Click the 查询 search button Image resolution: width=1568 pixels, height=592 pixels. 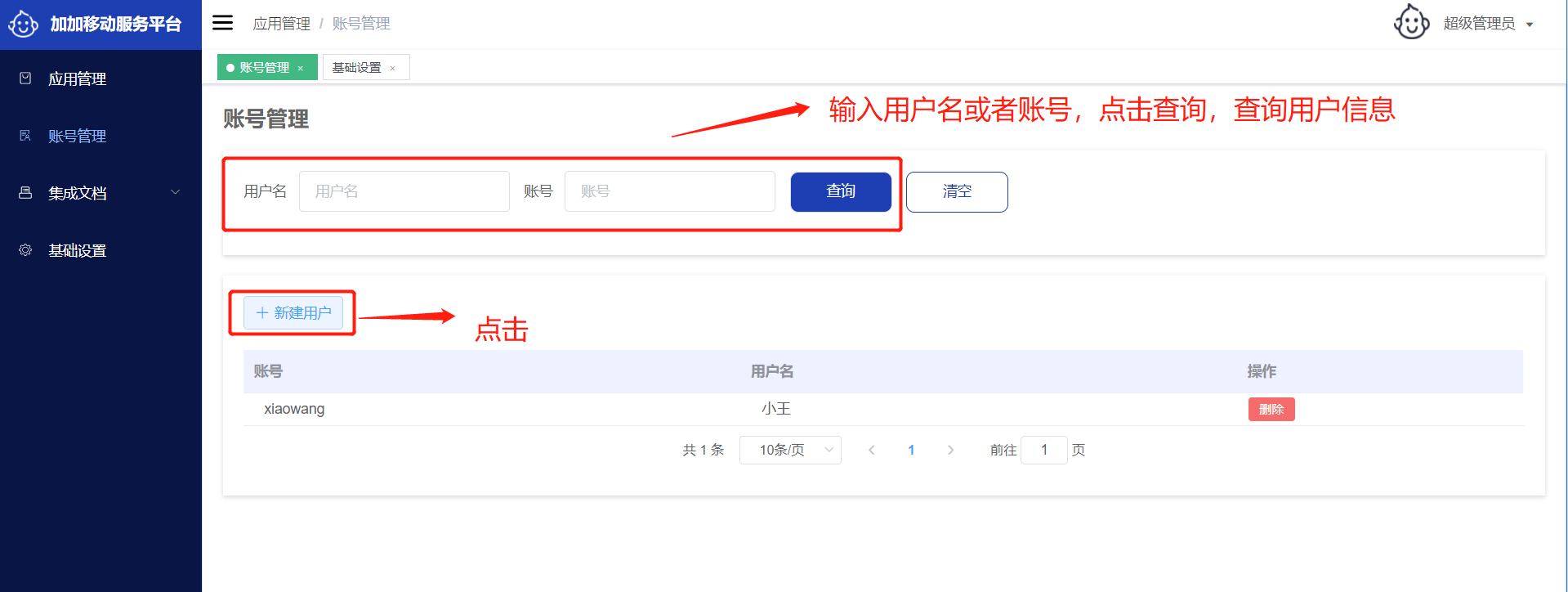point(840,191)
